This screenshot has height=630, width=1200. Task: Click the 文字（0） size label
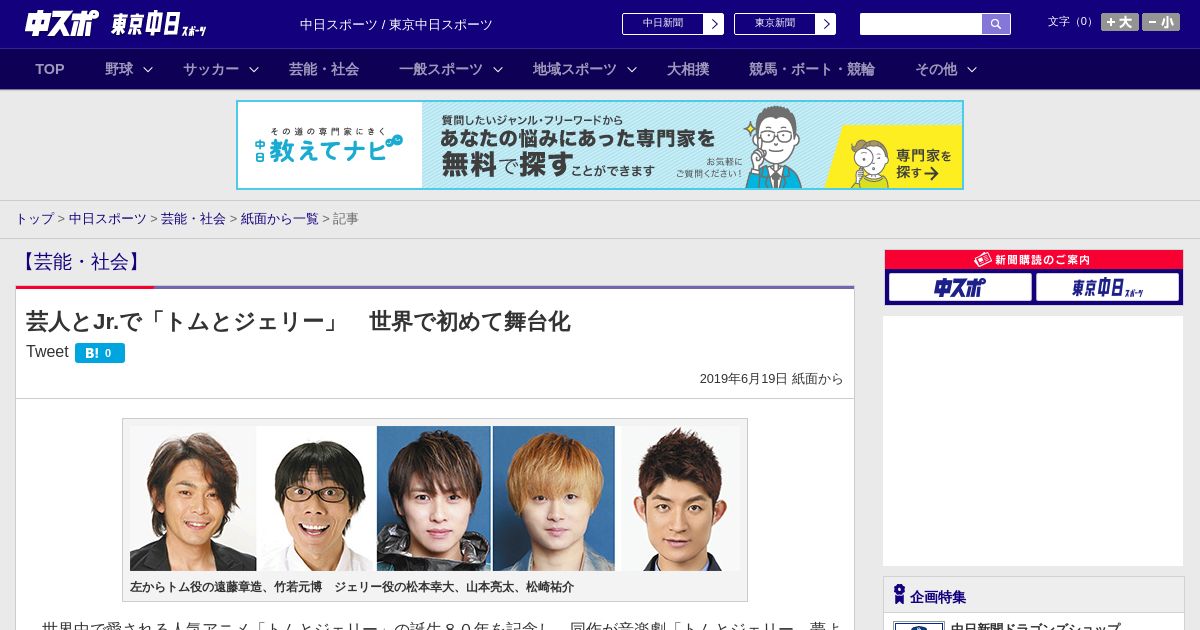click(x=1071, y=21)
